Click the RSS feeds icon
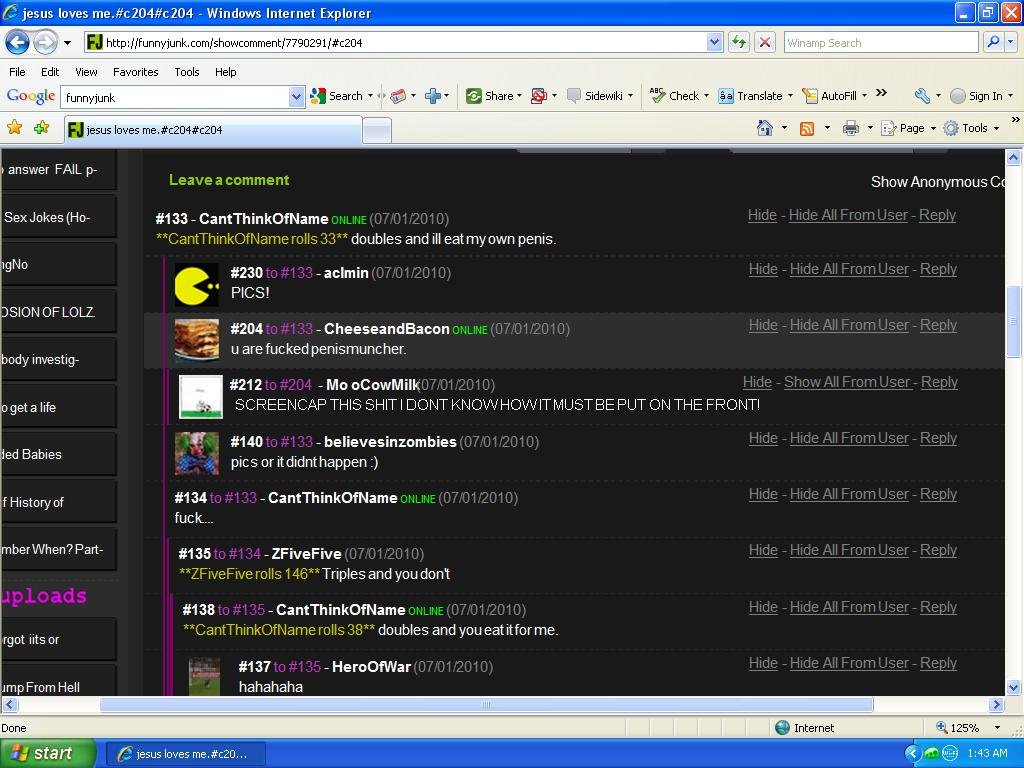Image resolution: width=1024 pixels, height=768 pixels. [x=807, y=128]
